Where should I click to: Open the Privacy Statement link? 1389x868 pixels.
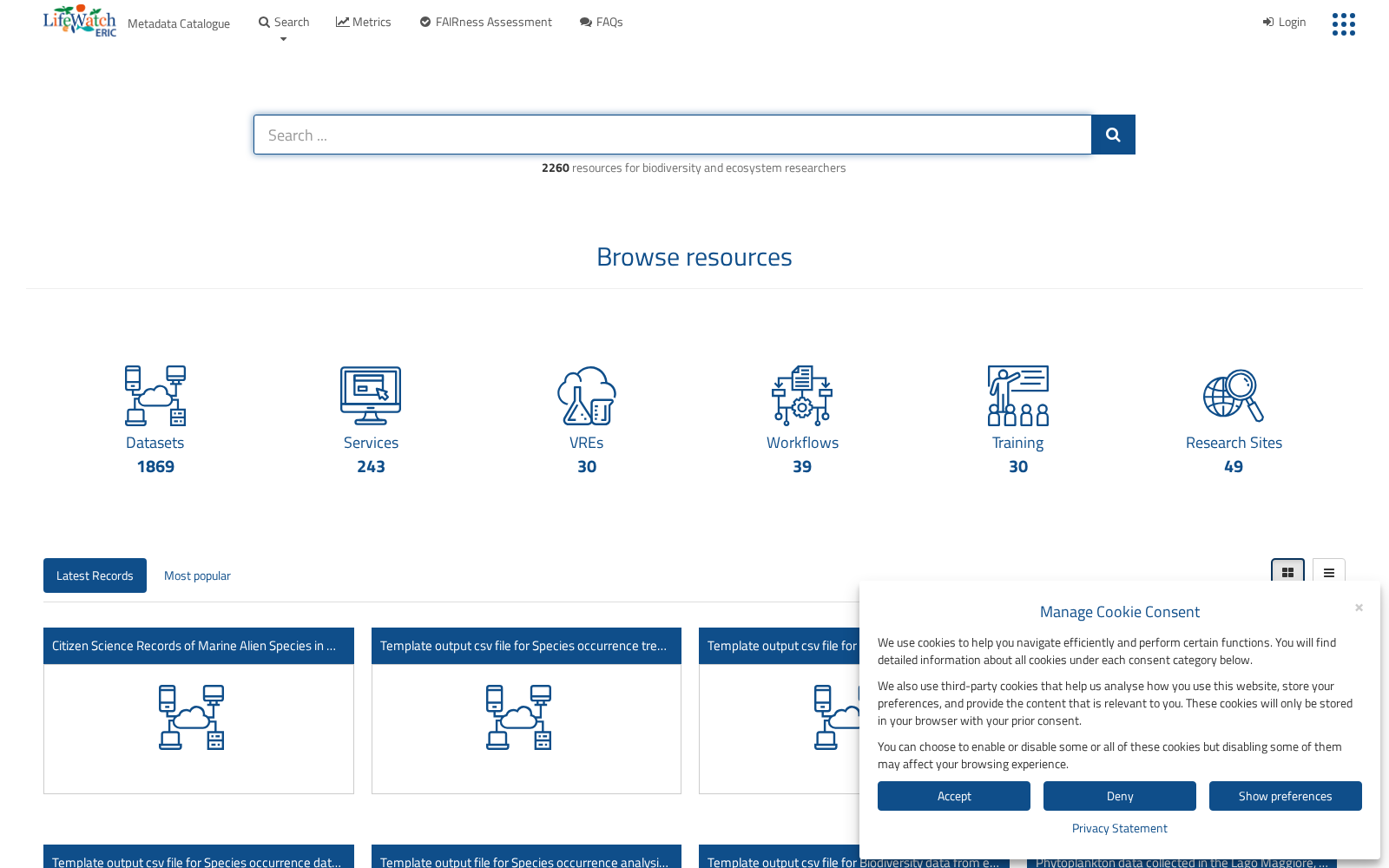[x=1120, y=828]
